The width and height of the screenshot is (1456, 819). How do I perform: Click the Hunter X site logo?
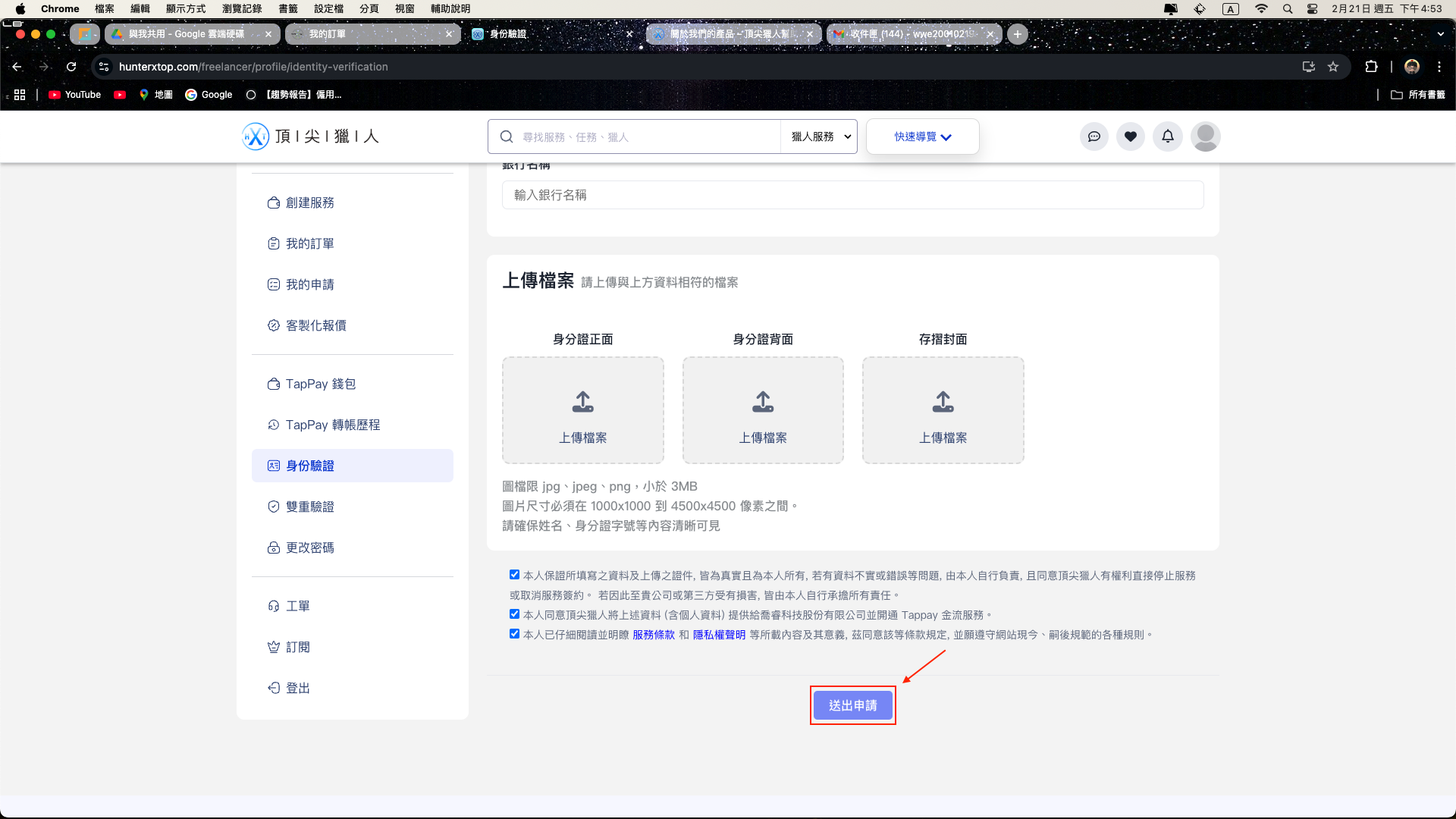(x=256, y=136)
